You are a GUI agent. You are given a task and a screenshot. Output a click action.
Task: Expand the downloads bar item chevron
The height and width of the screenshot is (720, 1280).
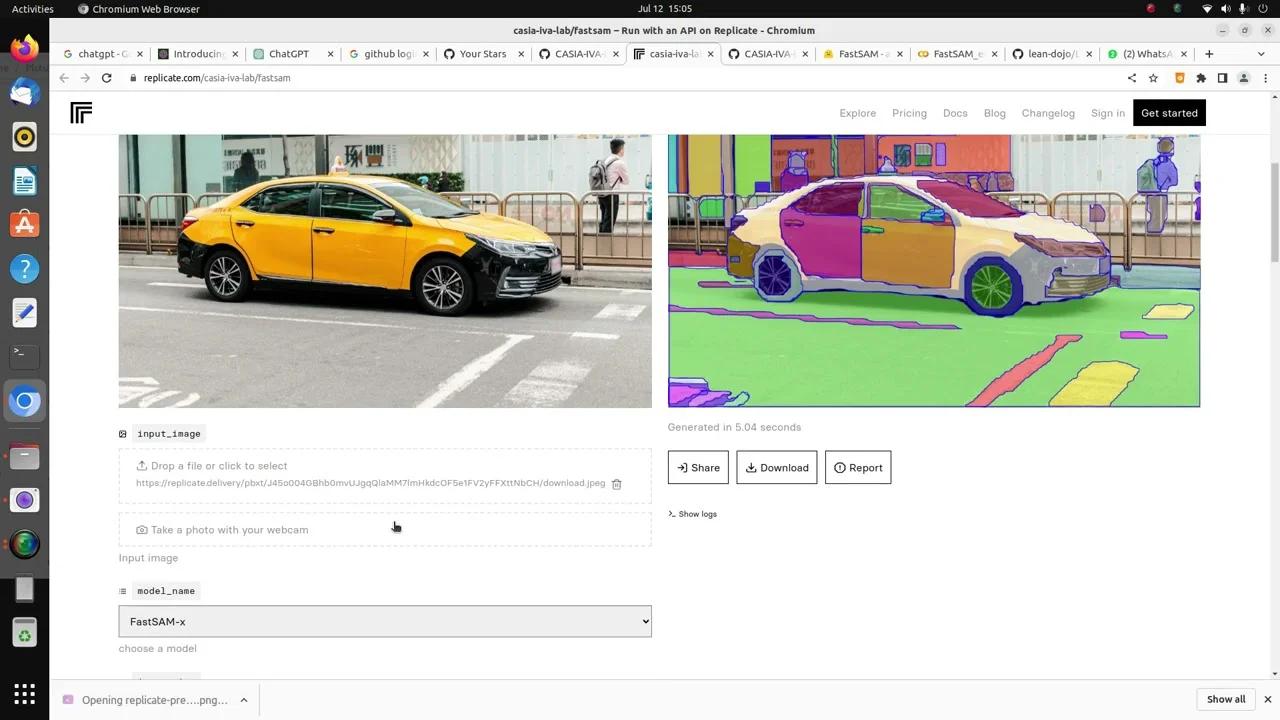click(x=243, y=699)
